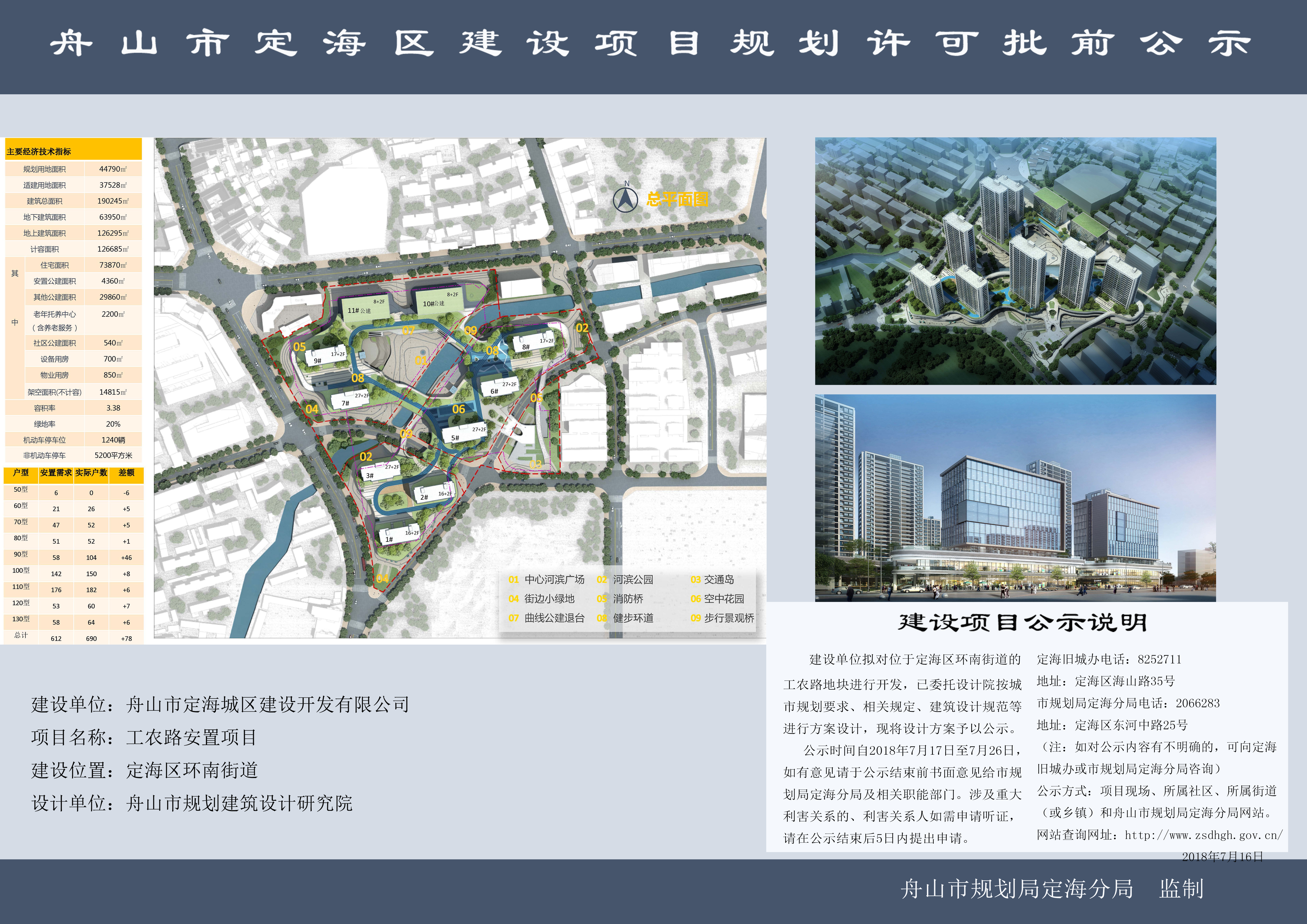This screenshot has height=924, width=1307.
Task: Select the 110型 actual count 182
Action: tap(91, 590)
